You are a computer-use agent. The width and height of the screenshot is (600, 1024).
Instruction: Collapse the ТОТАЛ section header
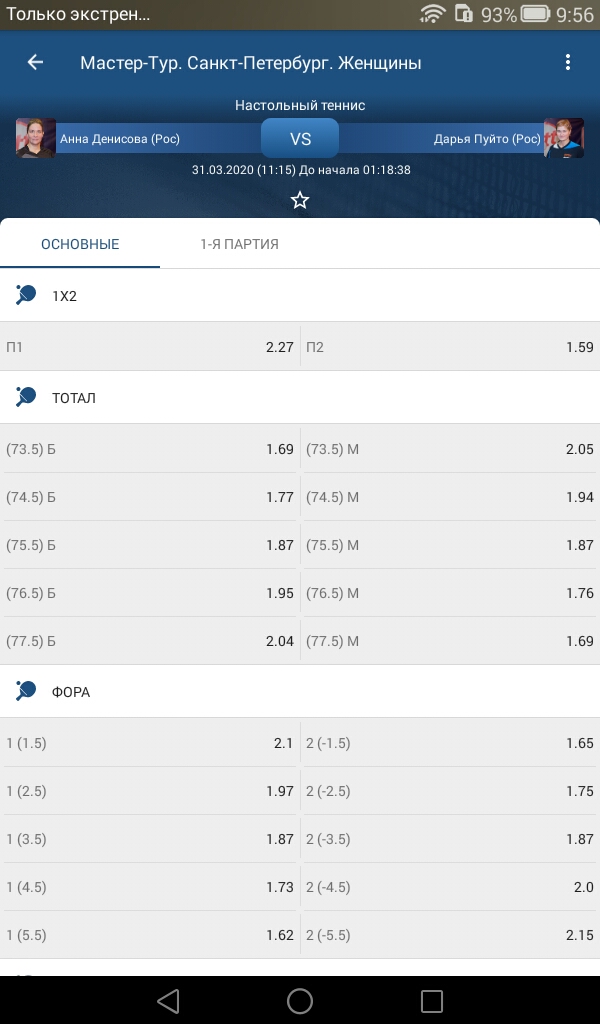[300, 397]
